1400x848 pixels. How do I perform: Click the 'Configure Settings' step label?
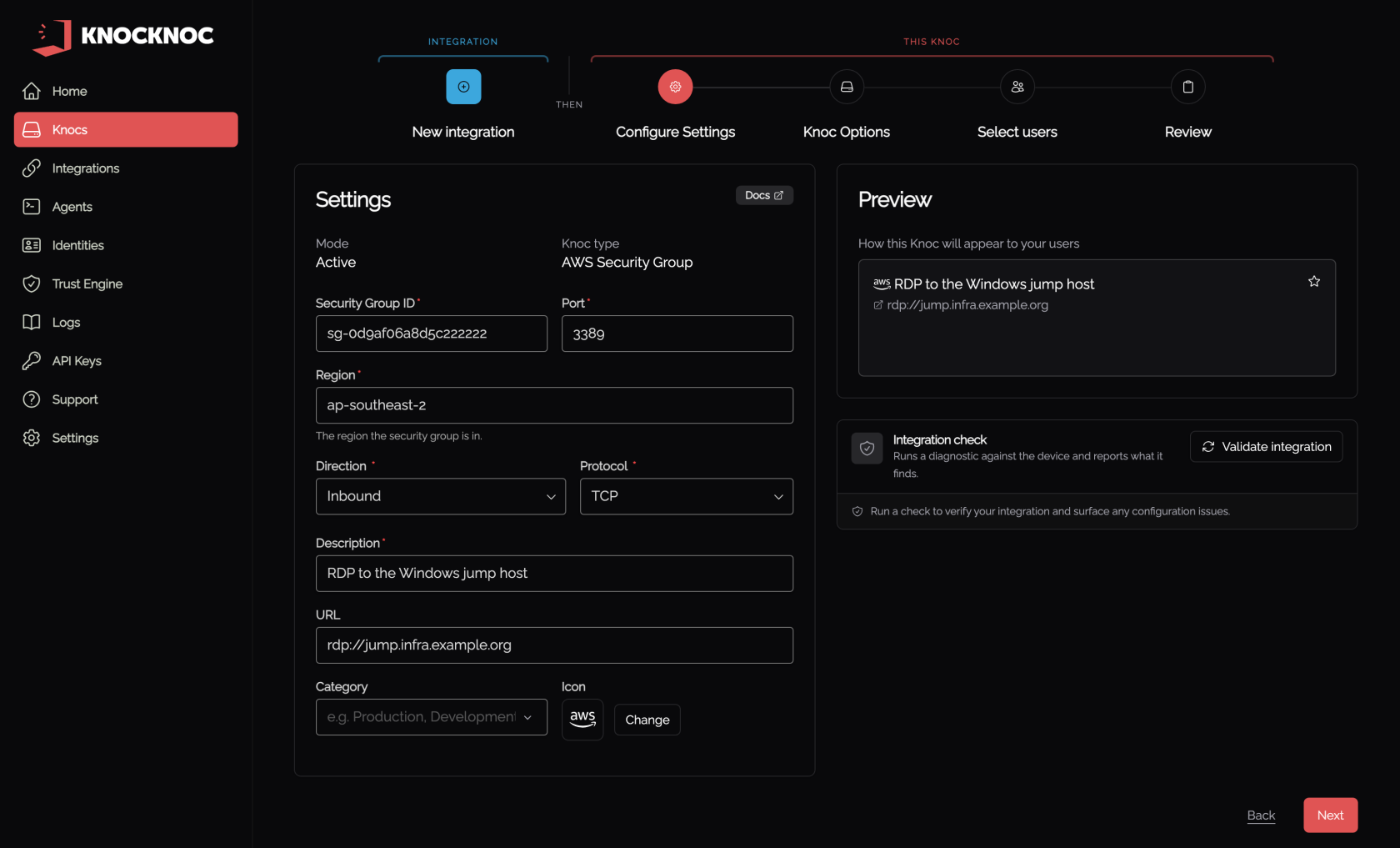675,132
